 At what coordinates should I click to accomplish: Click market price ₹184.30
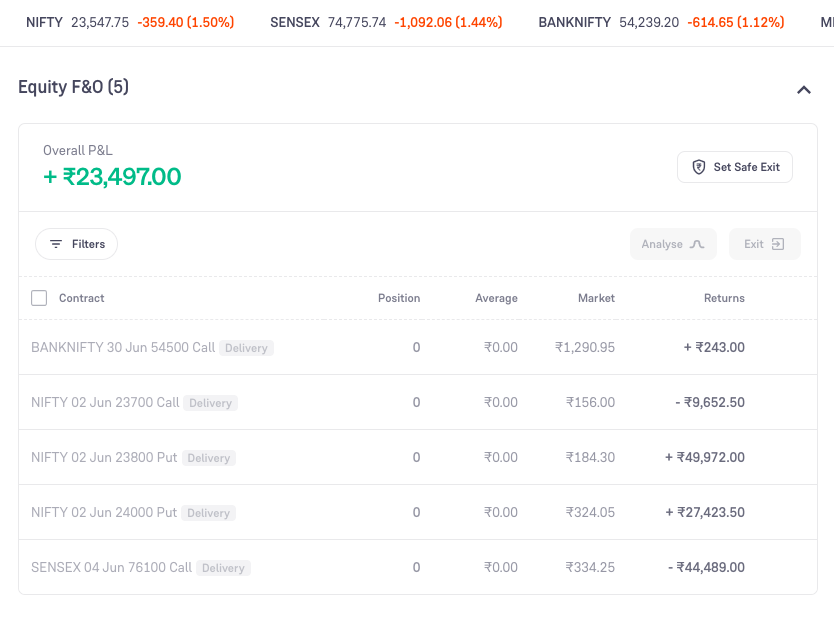click(x=590, y=458)
